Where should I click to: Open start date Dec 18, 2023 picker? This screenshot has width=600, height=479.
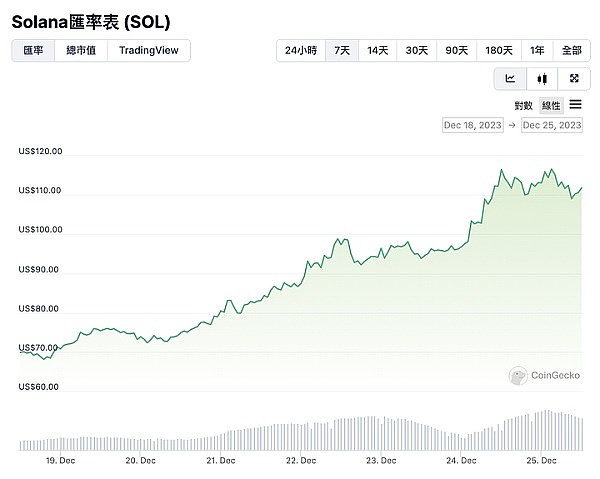tap(472, 125)
